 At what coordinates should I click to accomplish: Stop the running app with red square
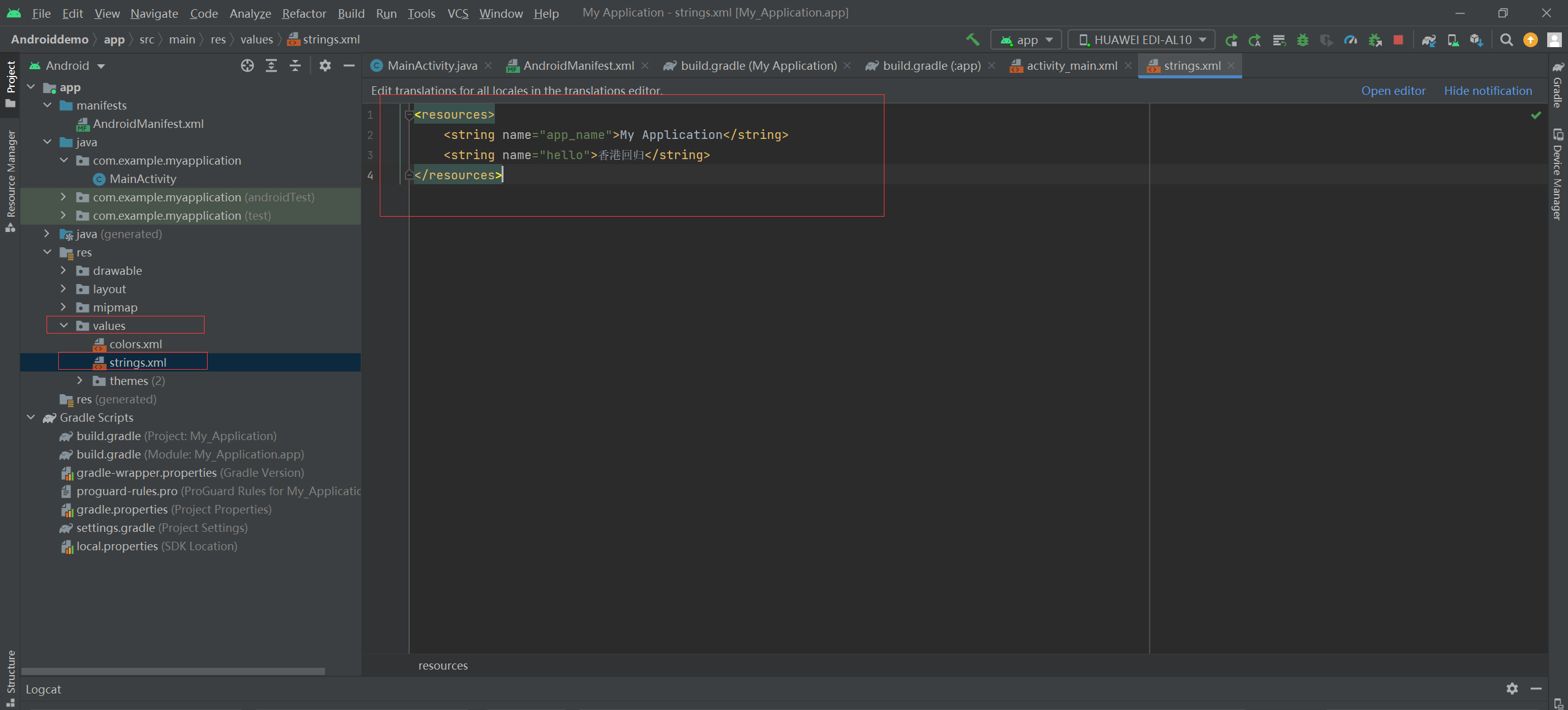point(1398,40)
